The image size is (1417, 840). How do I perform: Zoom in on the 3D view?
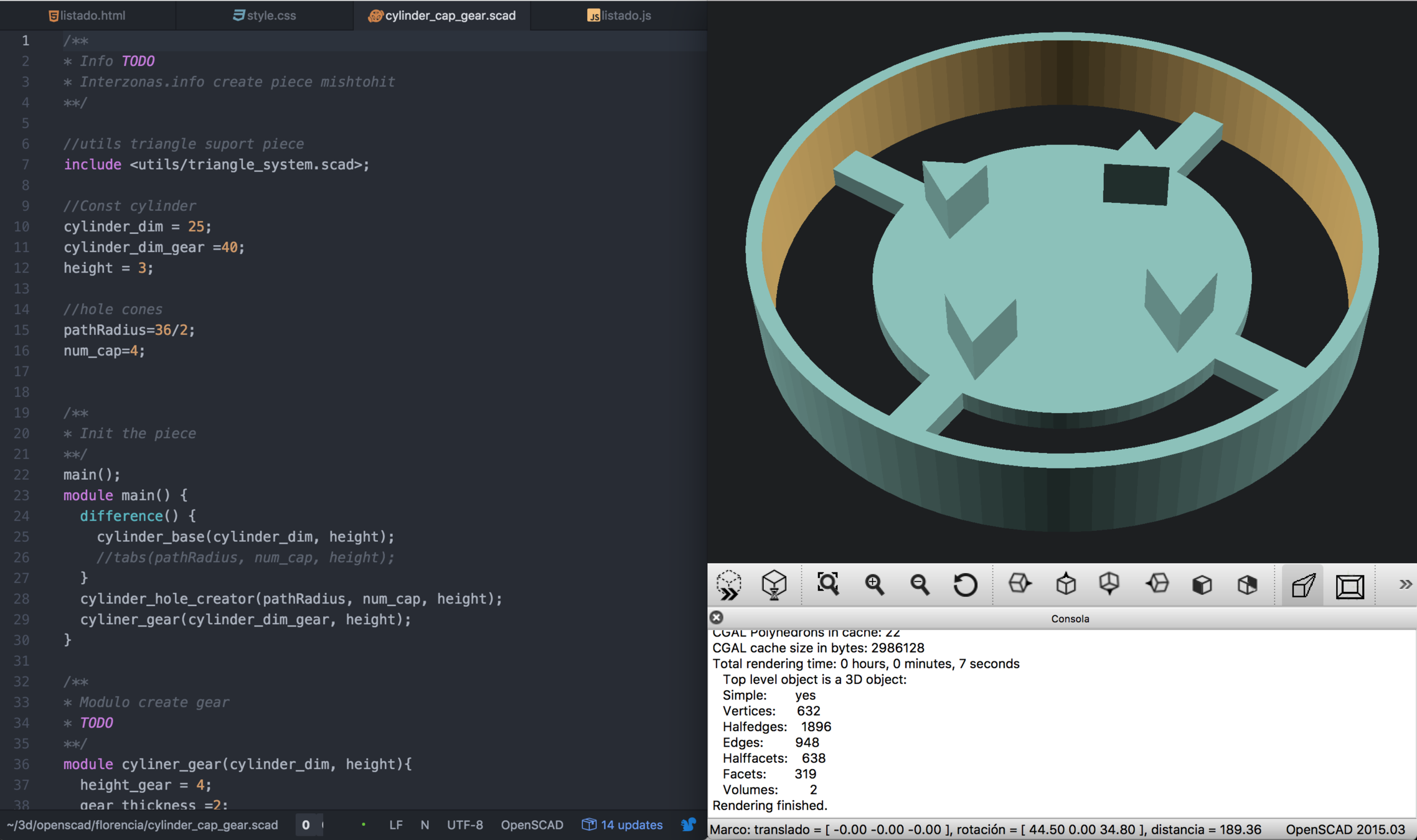pyautogui.click(x=874, y=585)
